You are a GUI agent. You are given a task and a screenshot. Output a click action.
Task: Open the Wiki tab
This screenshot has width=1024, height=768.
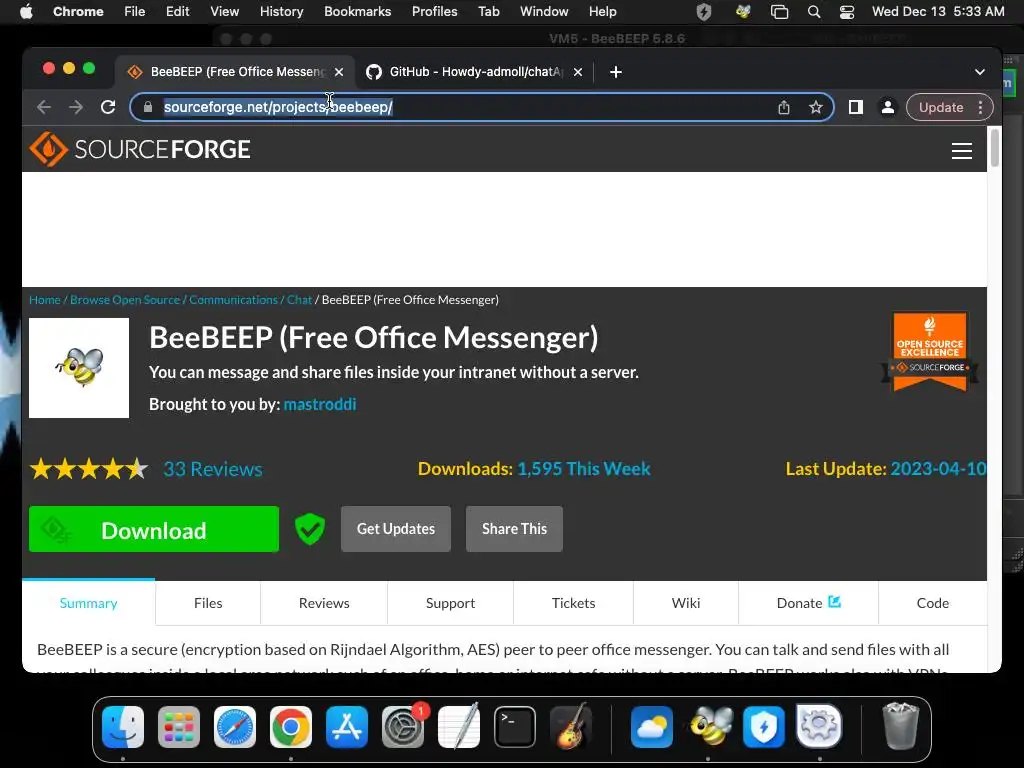686,603
